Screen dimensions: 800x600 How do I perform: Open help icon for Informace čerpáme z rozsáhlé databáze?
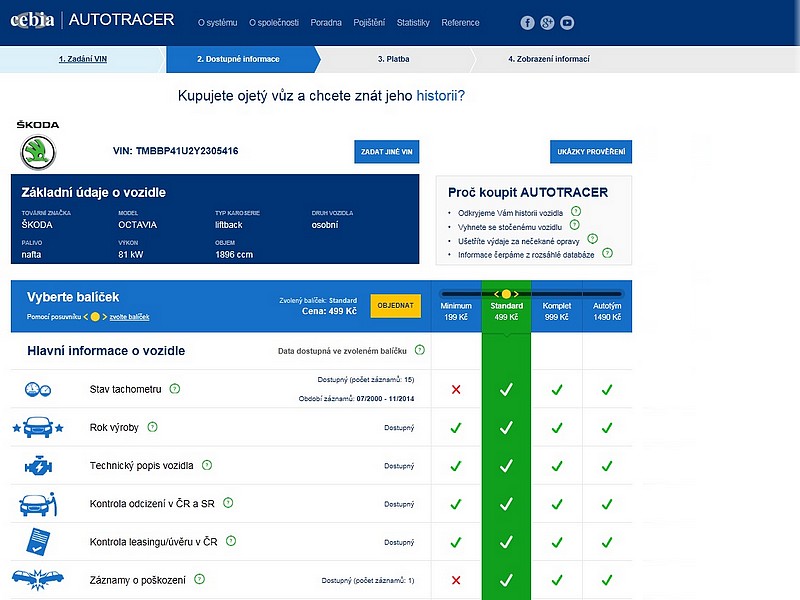pyautogui.click(x=607, y=253)
